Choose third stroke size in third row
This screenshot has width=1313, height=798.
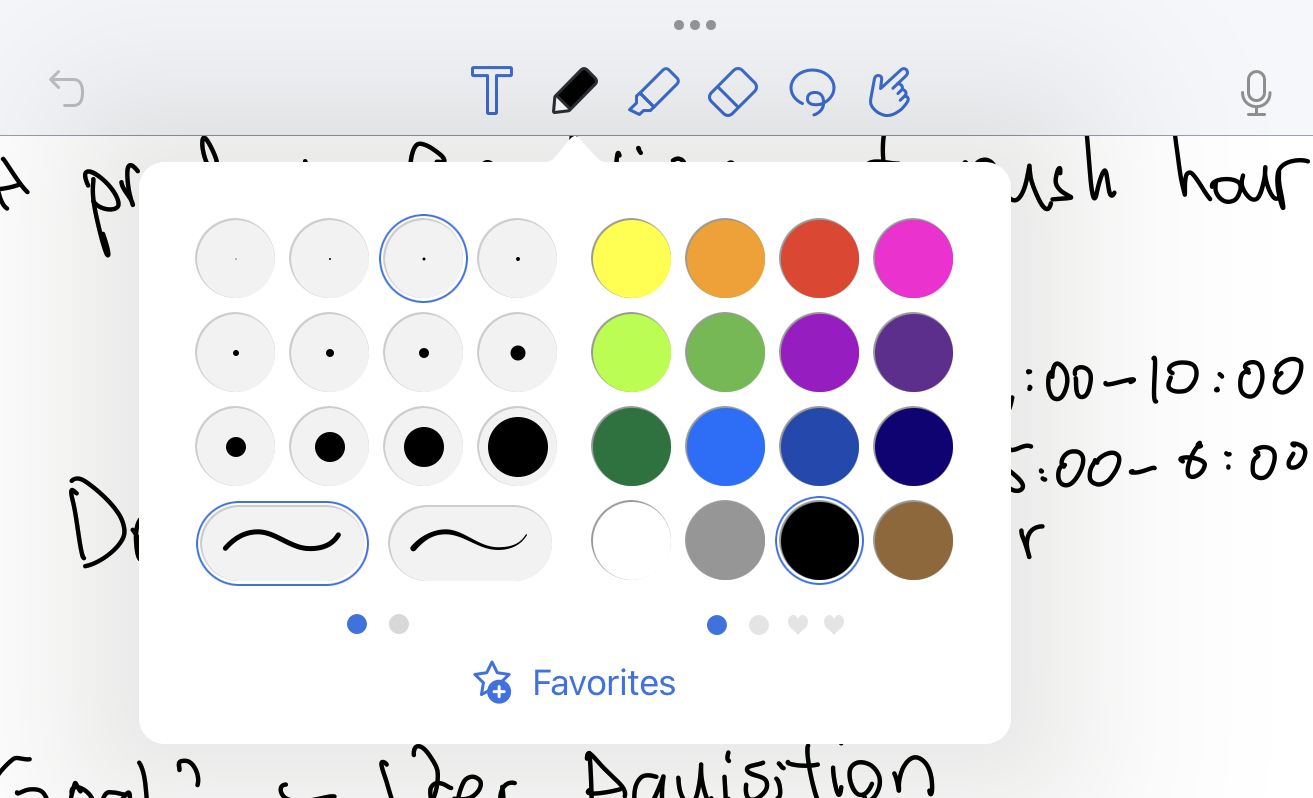tap(423, 447)
